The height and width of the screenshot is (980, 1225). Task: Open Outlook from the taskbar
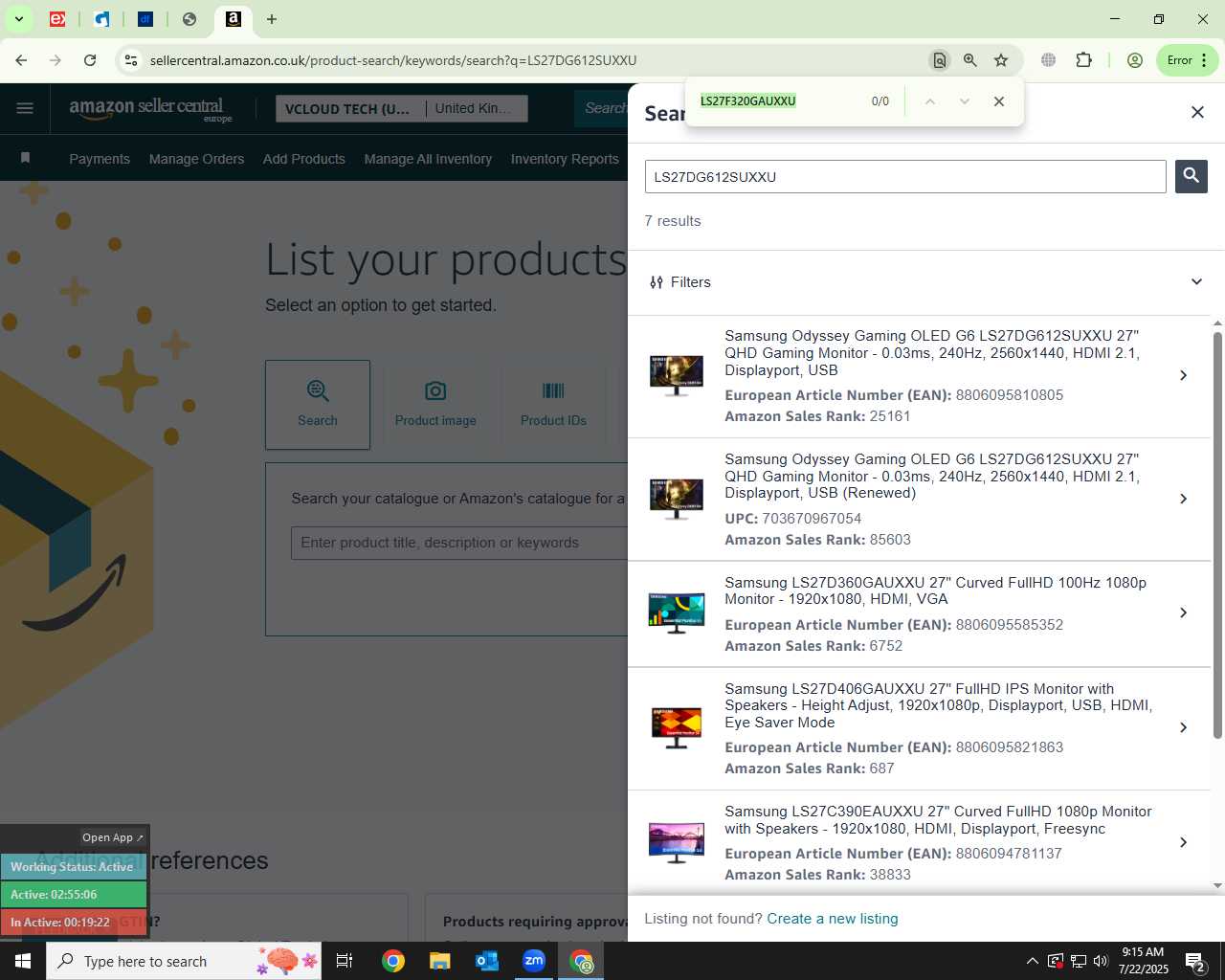(x=487, y=961)
